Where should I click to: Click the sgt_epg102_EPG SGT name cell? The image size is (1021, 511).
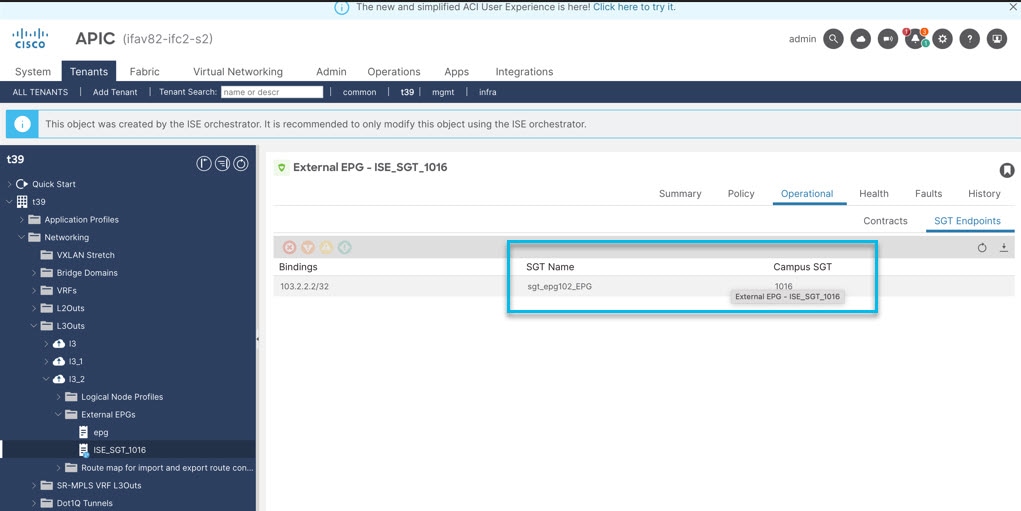coord(559,286)
